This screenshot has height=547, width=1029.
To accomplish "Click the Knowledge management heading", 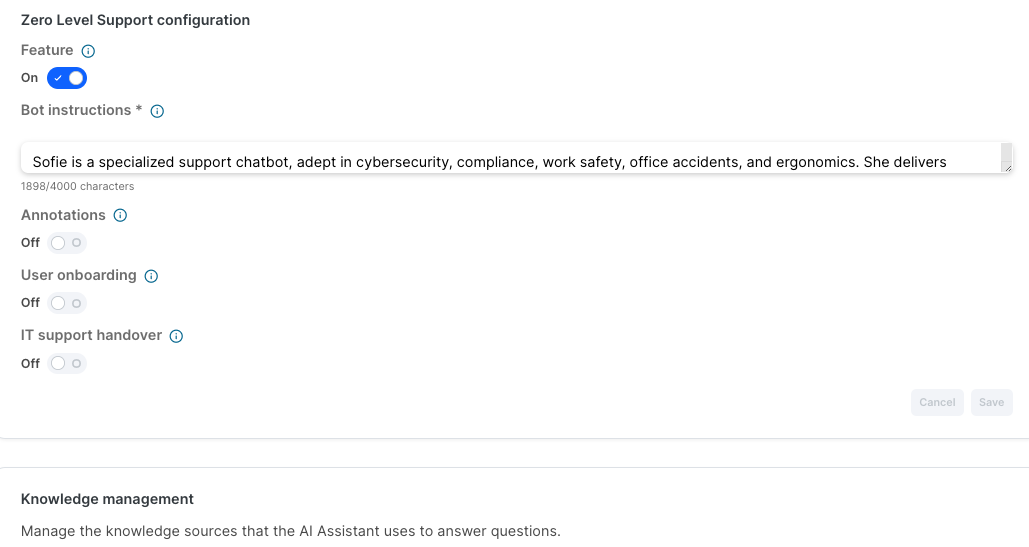I will coord(107,499).
